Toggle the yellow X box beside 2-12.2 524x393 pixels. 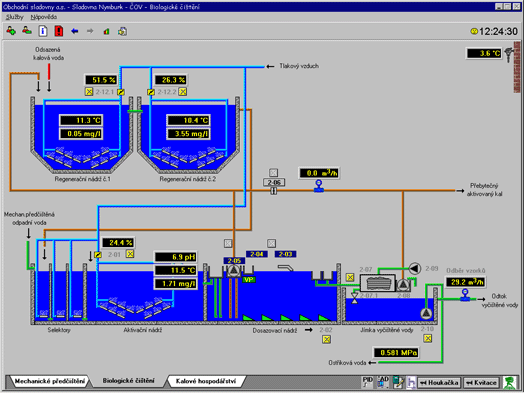tap(182, 92)
